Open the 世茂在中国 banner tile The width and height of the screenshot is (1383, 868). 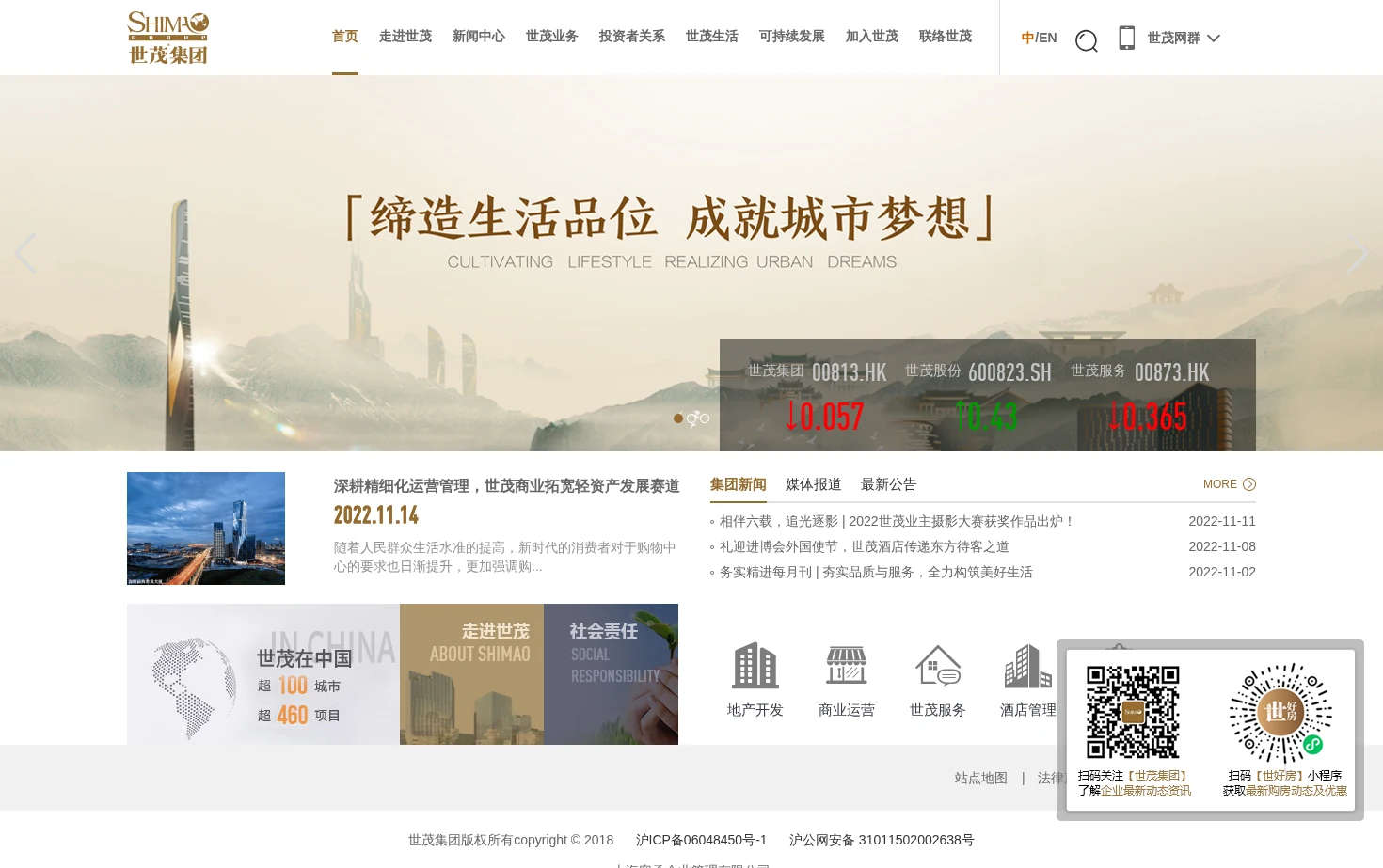click(263, 674)
